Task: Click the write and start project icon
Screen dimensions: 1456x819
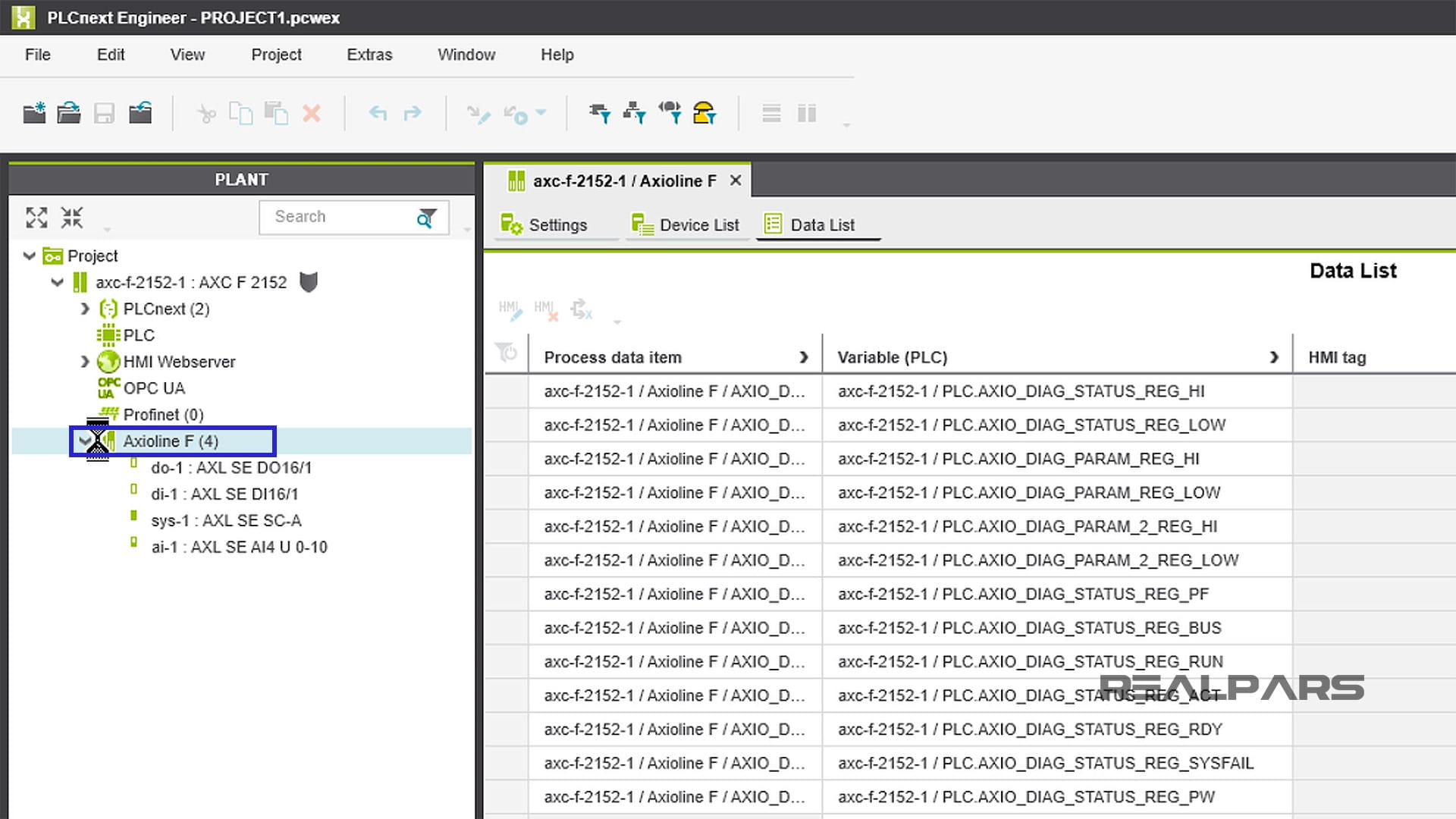Action: coord(479,115)
